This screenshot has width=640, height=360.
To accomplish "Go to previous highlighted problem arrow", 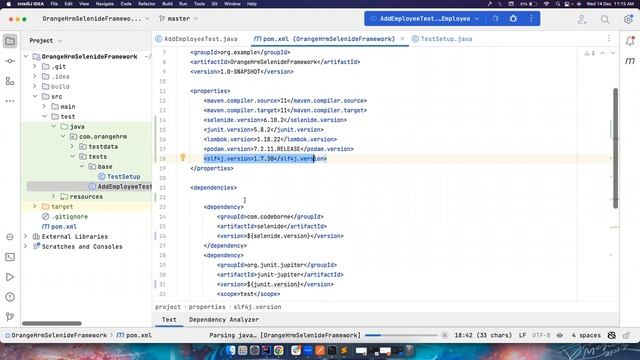I will pyautogui.click(x=602, y=53).
